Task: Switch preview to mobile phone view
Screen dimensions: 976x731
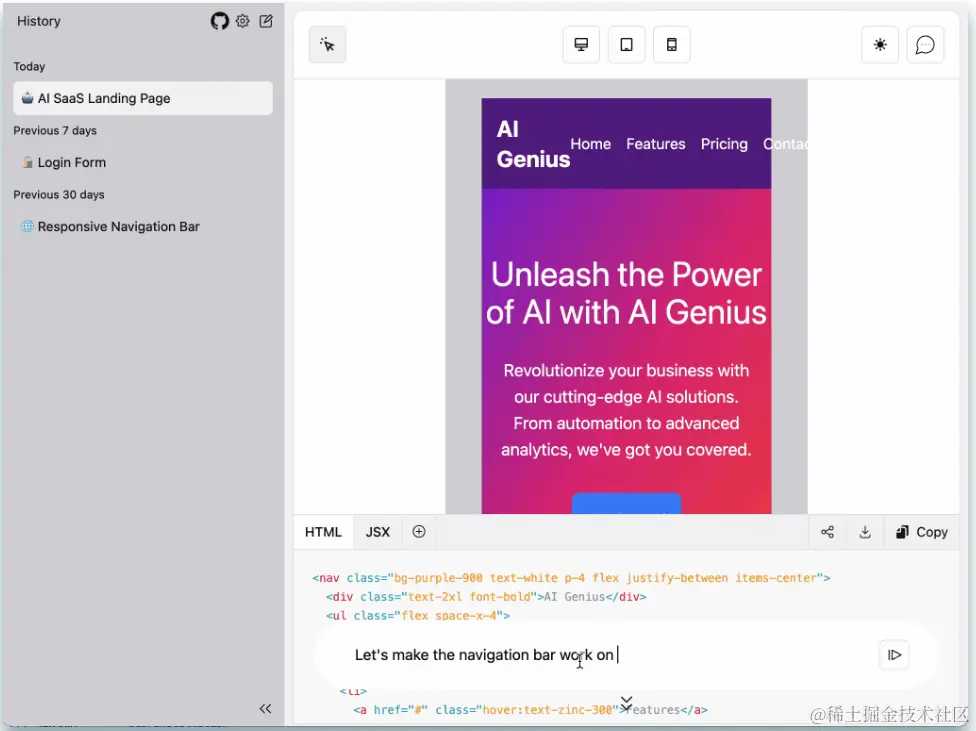Action: point(672,44)
